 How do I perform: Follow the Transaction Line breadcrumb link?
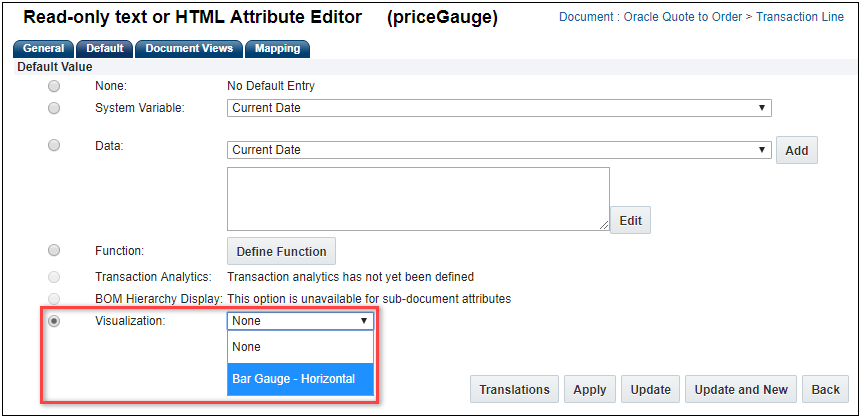click(x=799, y=17)
